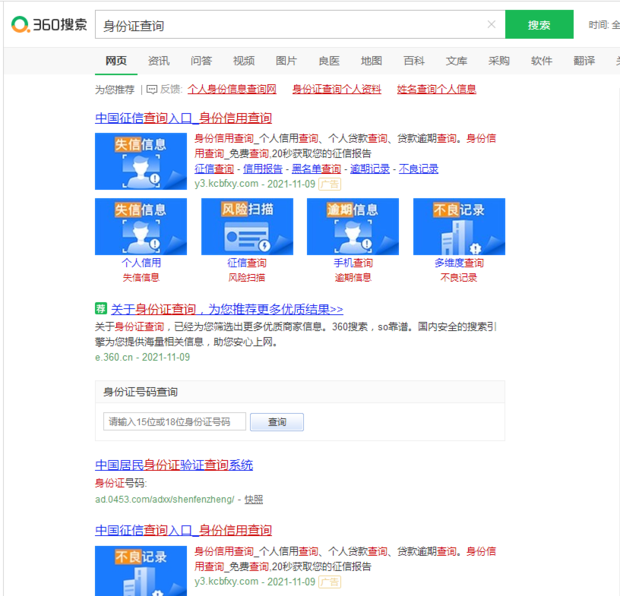Click the 广告 tag of the first result
Viewport: 620px width, 596px height.
coord(330,184)
